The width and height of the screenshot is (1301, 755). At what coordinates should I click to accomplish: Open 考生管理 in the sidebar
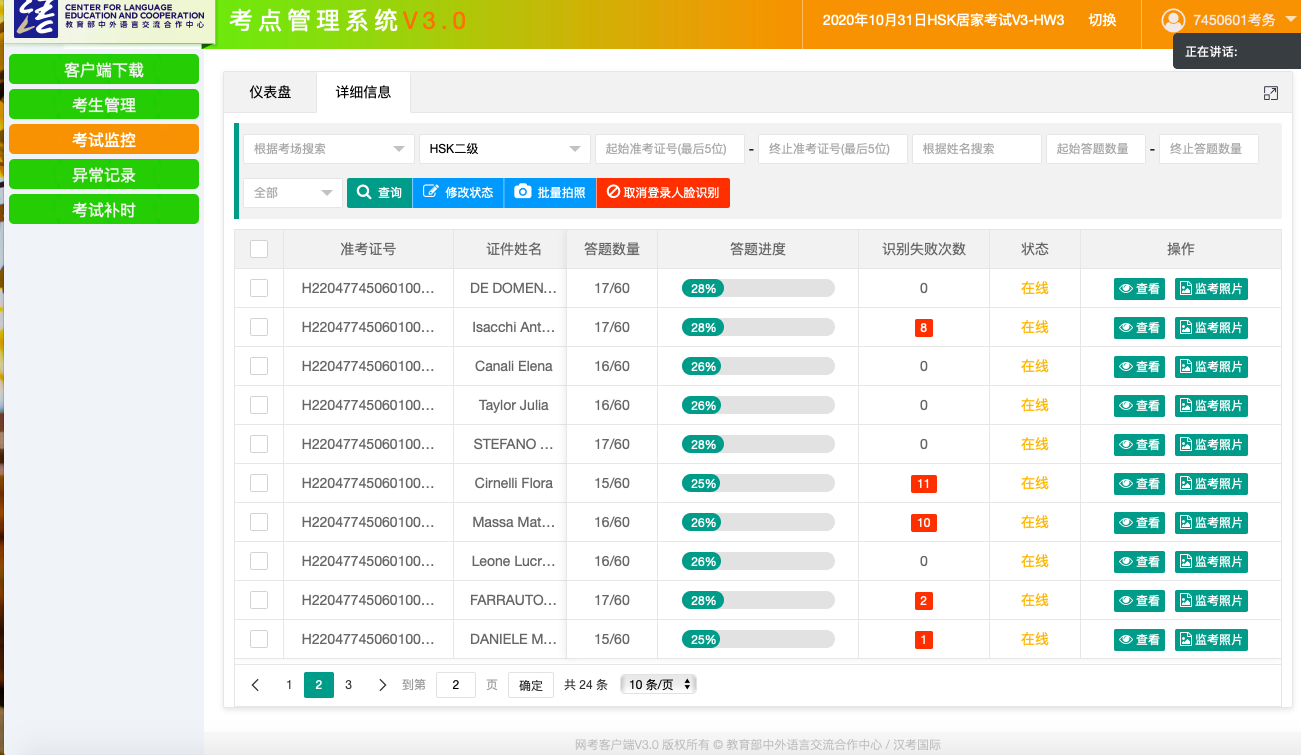(104, 105)
